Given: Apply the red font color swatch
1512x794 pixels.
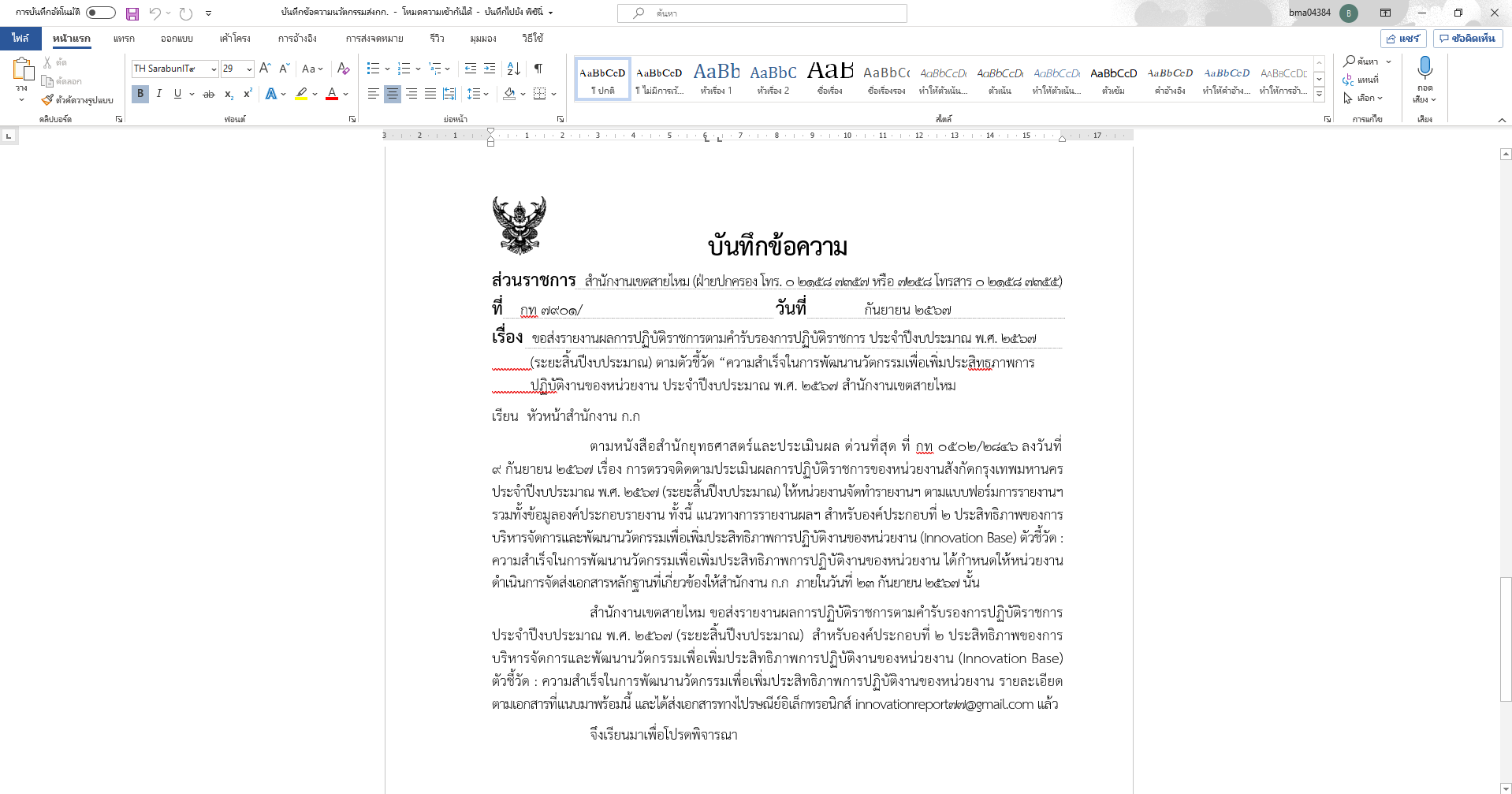Looking at the screenshot, I should pos(332,94).
